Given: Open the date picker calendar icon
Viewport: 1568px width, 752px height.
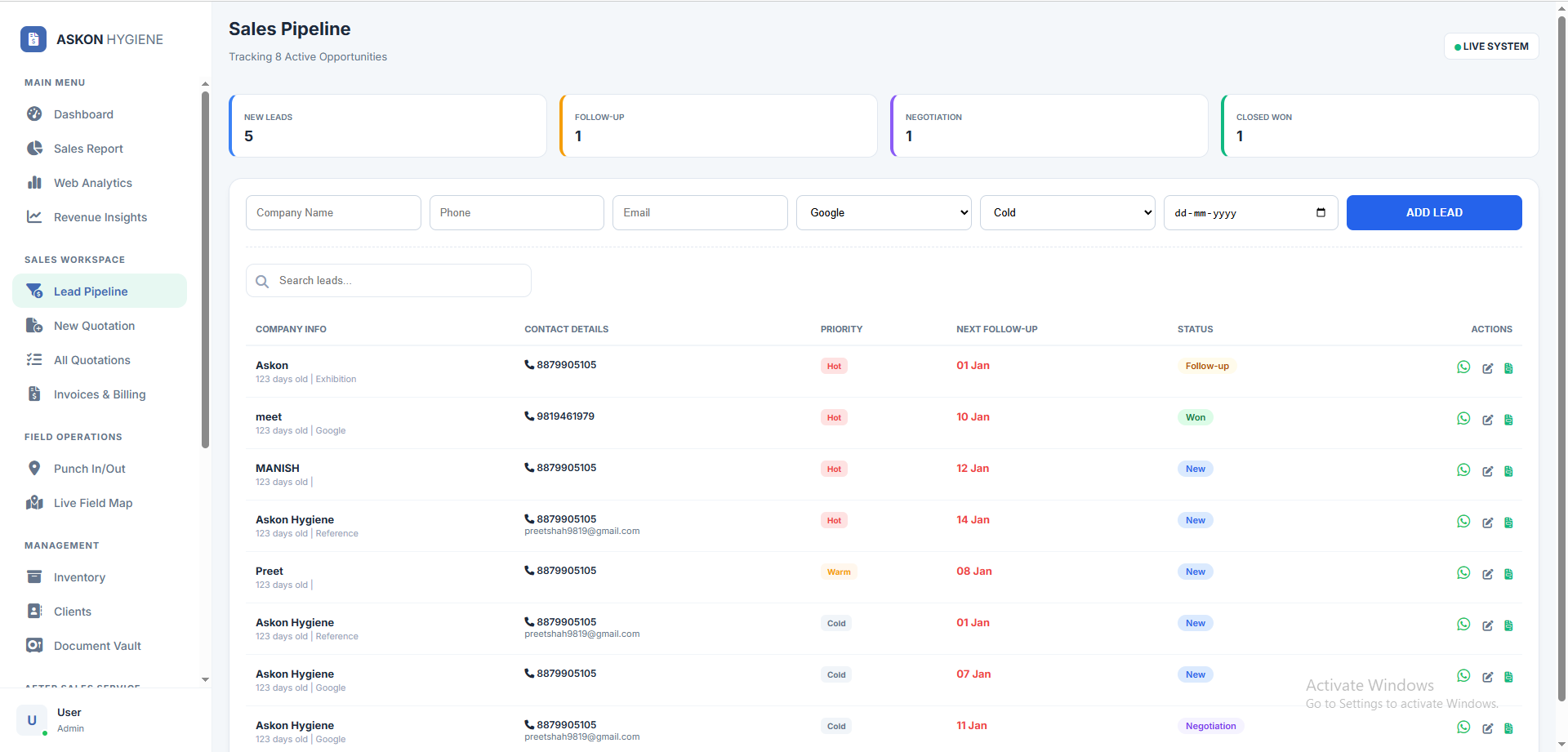Looking at the screenshot, I should [x=1321, y=212].
